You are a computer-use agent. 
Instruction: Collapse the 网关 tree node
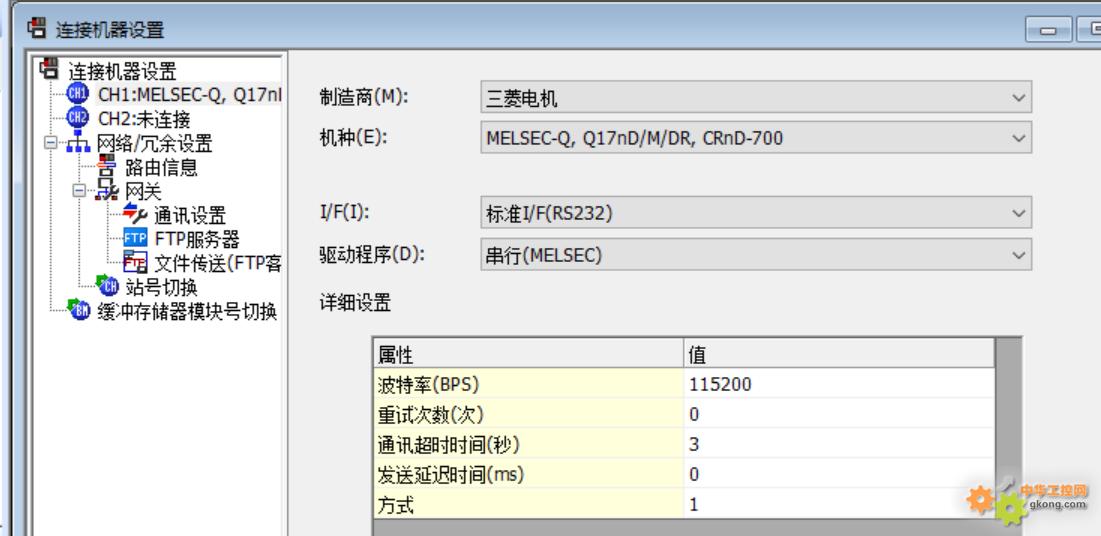pyautogui.click(x=79, y=190)
